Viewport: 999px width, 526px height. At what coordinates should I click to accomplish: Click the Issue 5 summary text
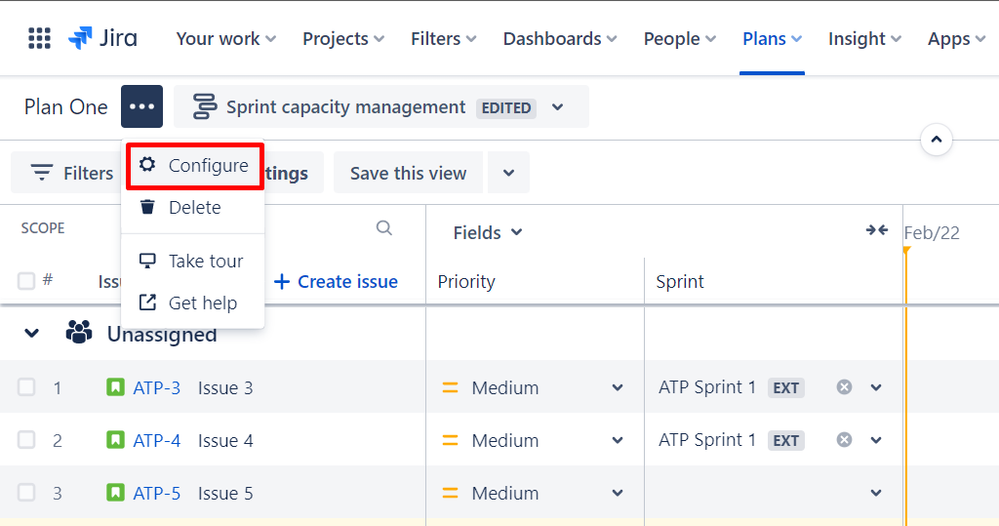tap(226, 493)
